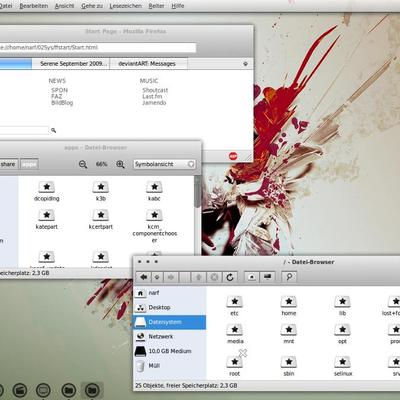This screenshot has width=400, height=400.
Task: Open the Hilfe menu
Action: [x=178, y=6]
